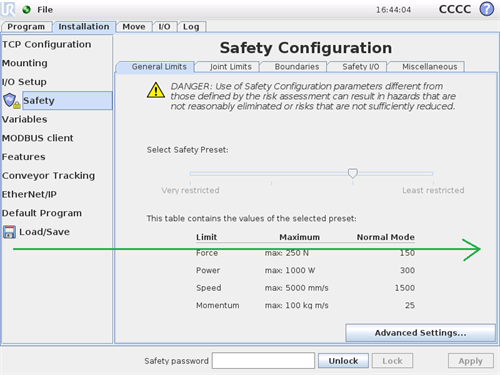Image resolution: width=500 pixels, height=375 pixels.
Task: Click the 'Very restricted' slider label
Action: tap(190, 190)
